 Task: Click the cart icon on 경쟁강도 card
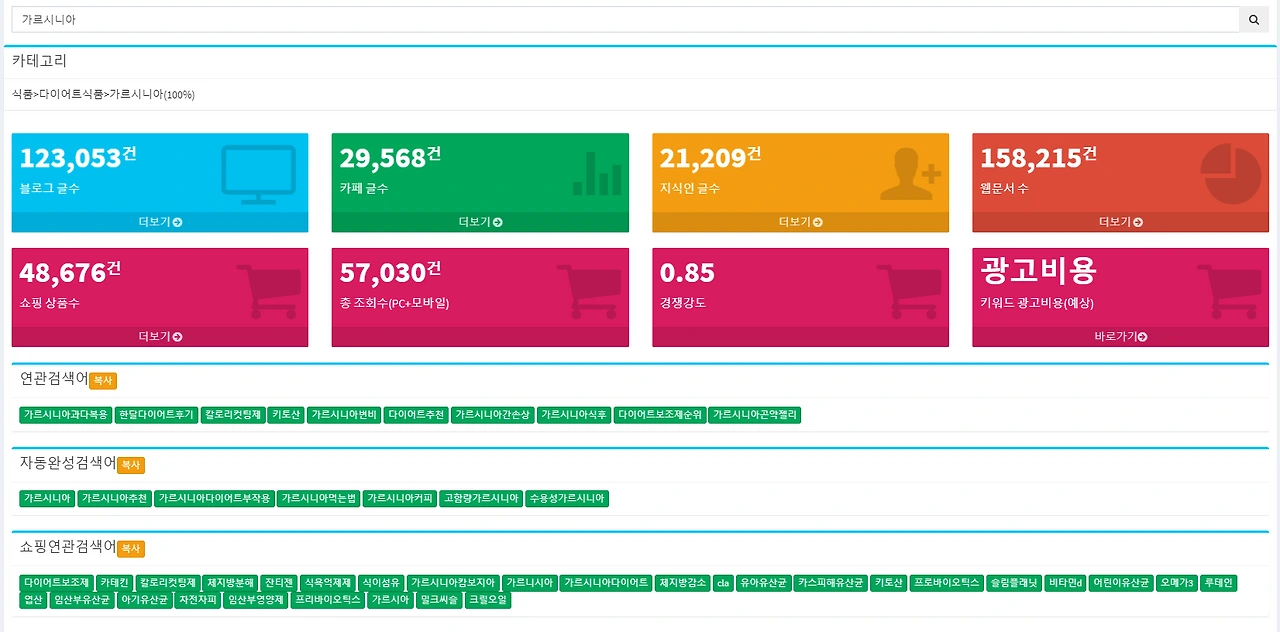(908, 292)
